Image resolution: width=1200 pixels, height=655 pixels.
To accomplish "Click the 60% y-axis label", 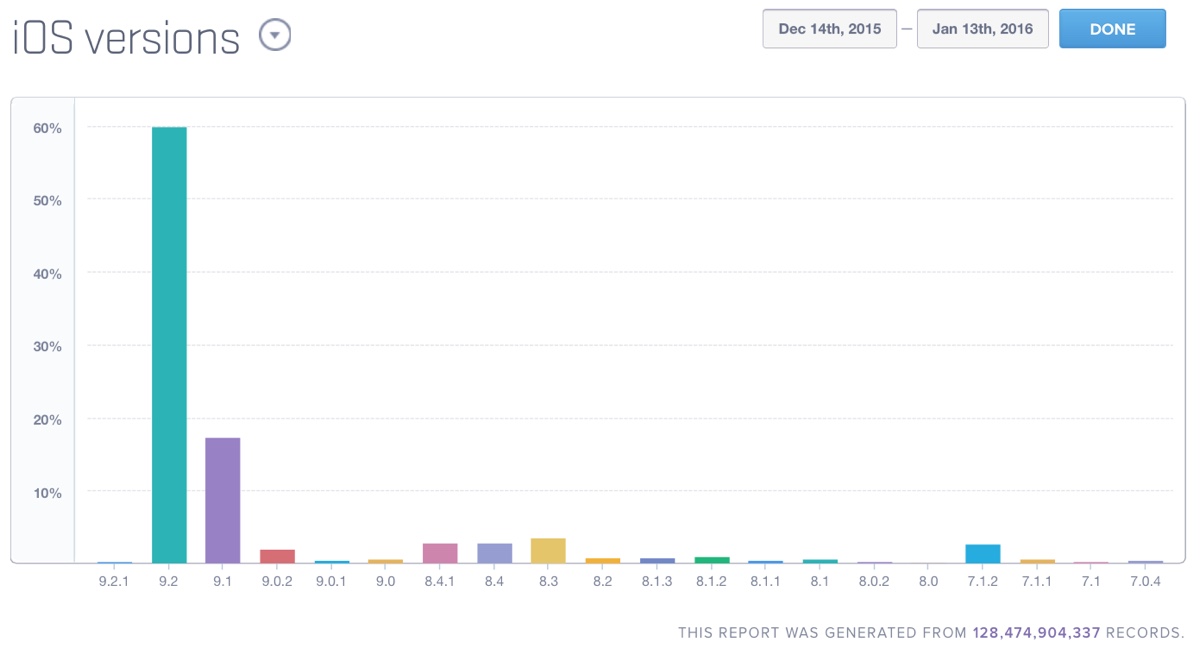I will coord(46,128).
